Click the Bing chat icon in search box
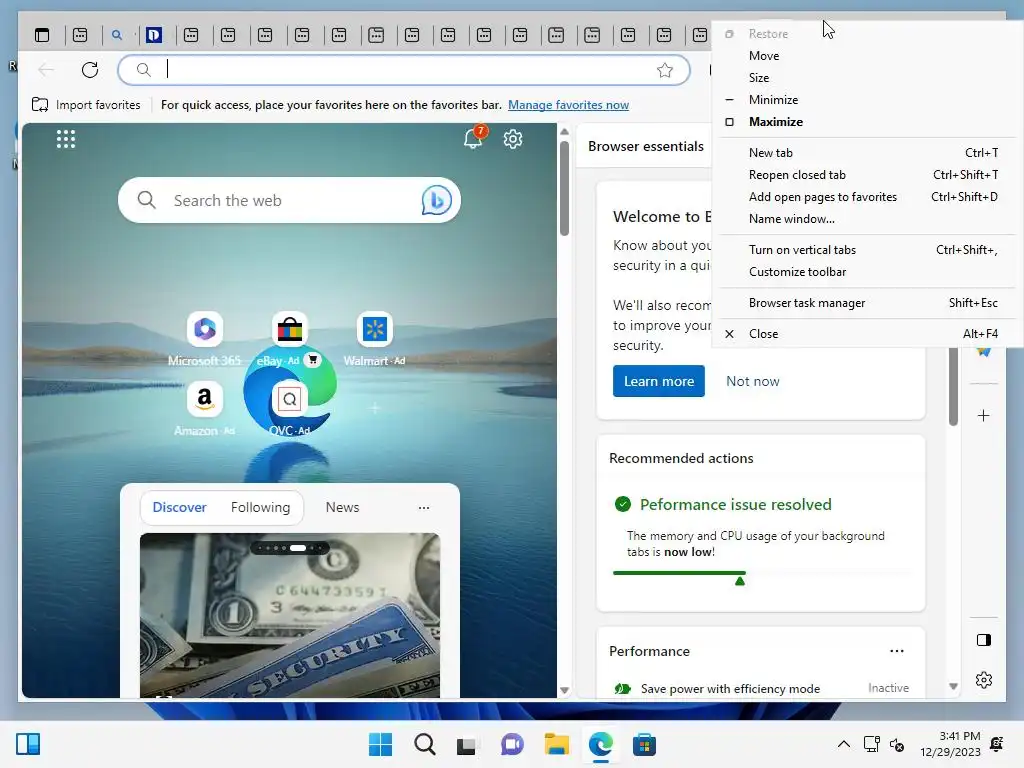Screen dimensions: 1024x768 pos(436,200)
